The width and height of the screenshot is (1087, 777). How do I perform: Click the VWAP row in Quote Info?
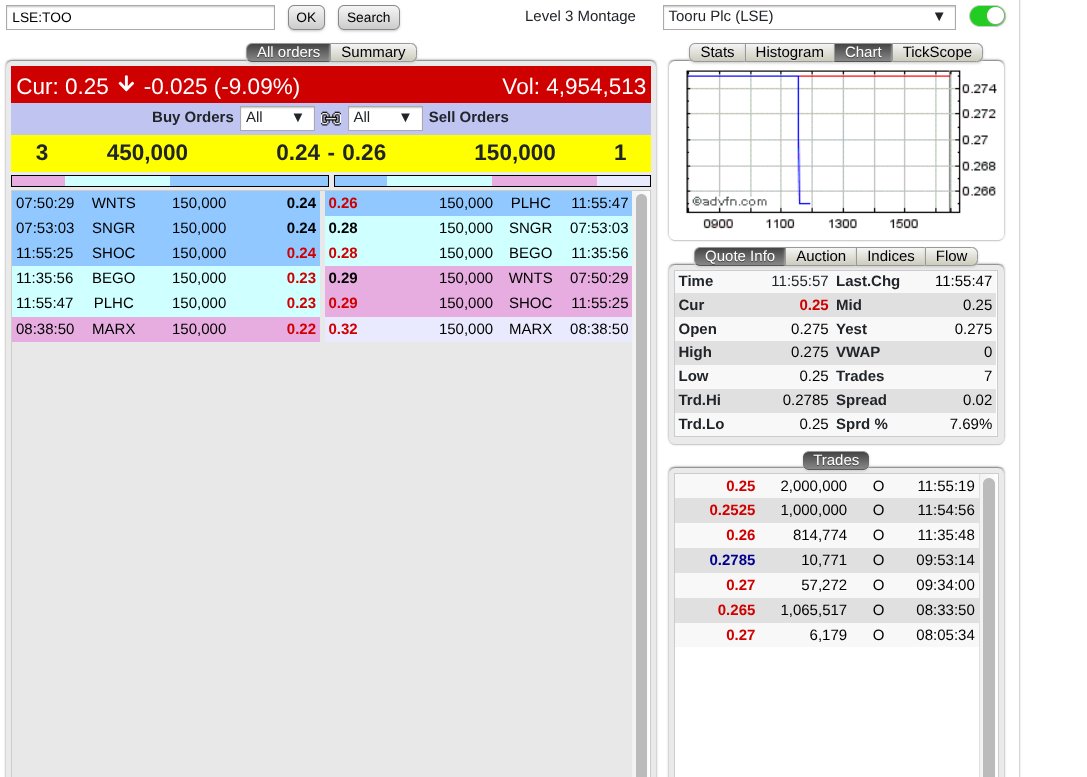pos(914,352)
